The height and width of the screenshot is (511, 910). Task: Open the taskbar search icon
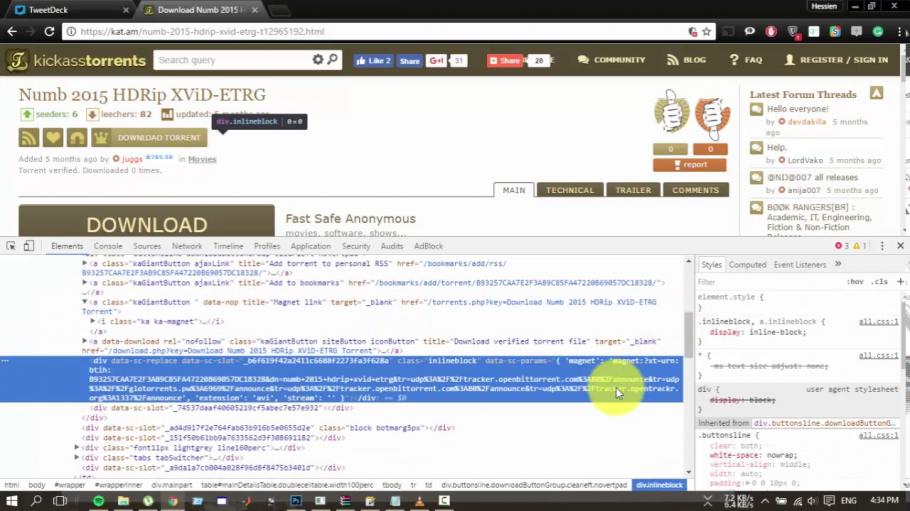coord(36,501)
